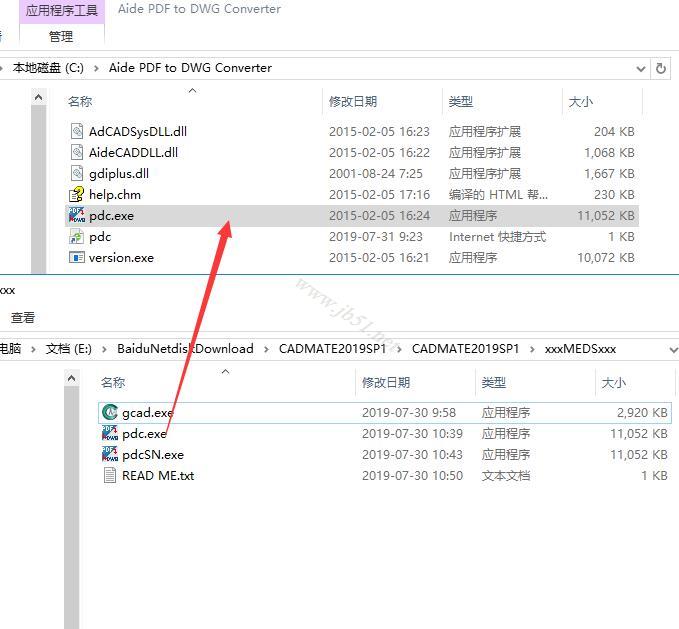The width and height of the screenshot is (679, 629).
Task: Expand chevron between the two CADMATE2019SP1 breadcrumbs
Action: (x=399, y=349)
